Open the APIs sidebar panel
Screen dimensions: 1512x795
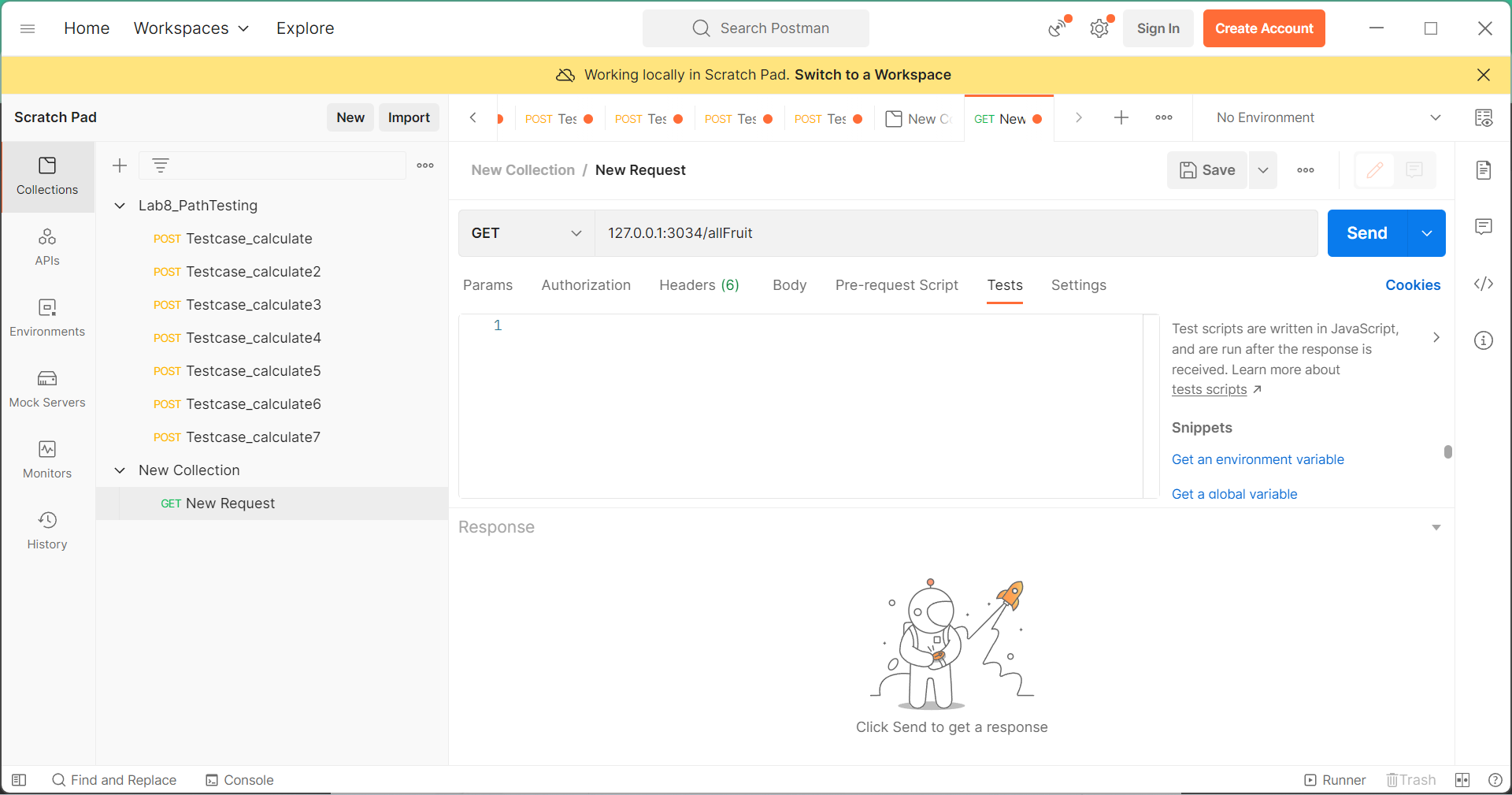coord(47,247)
